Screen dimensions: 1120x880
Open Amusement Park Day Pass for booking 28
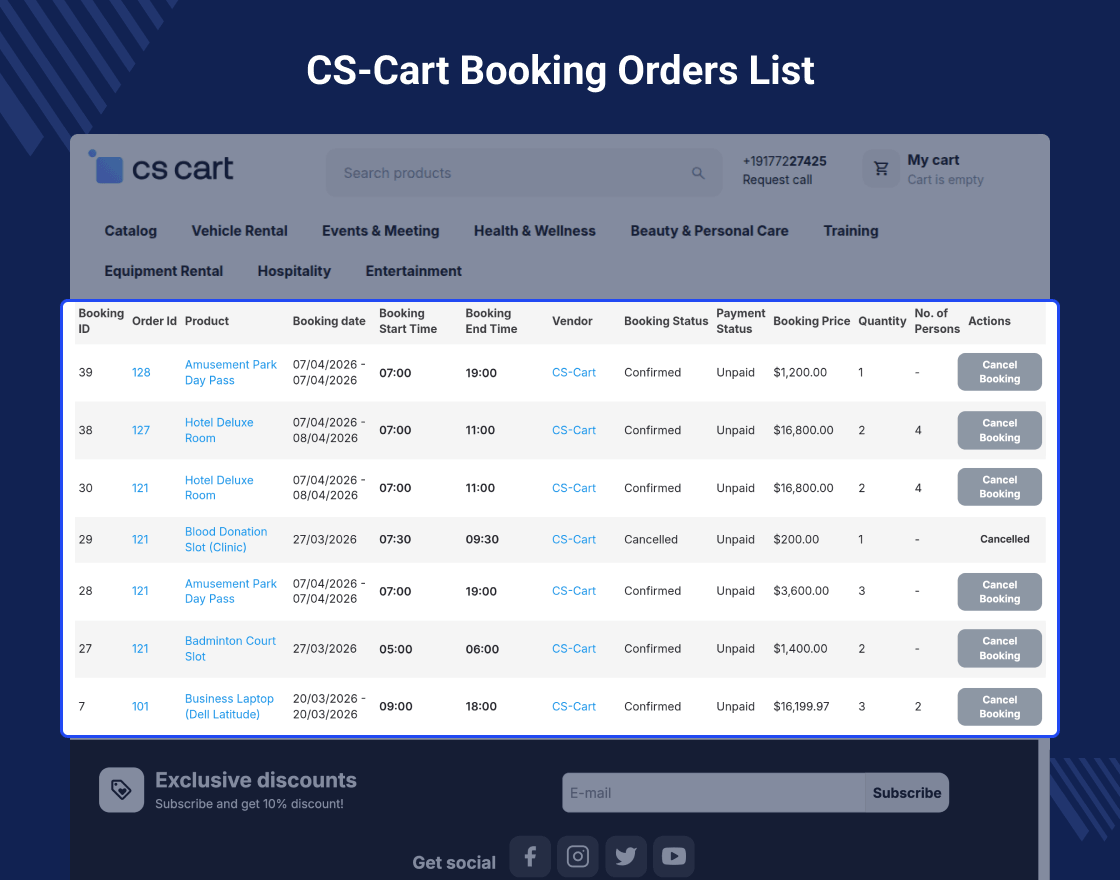point(231,591)
